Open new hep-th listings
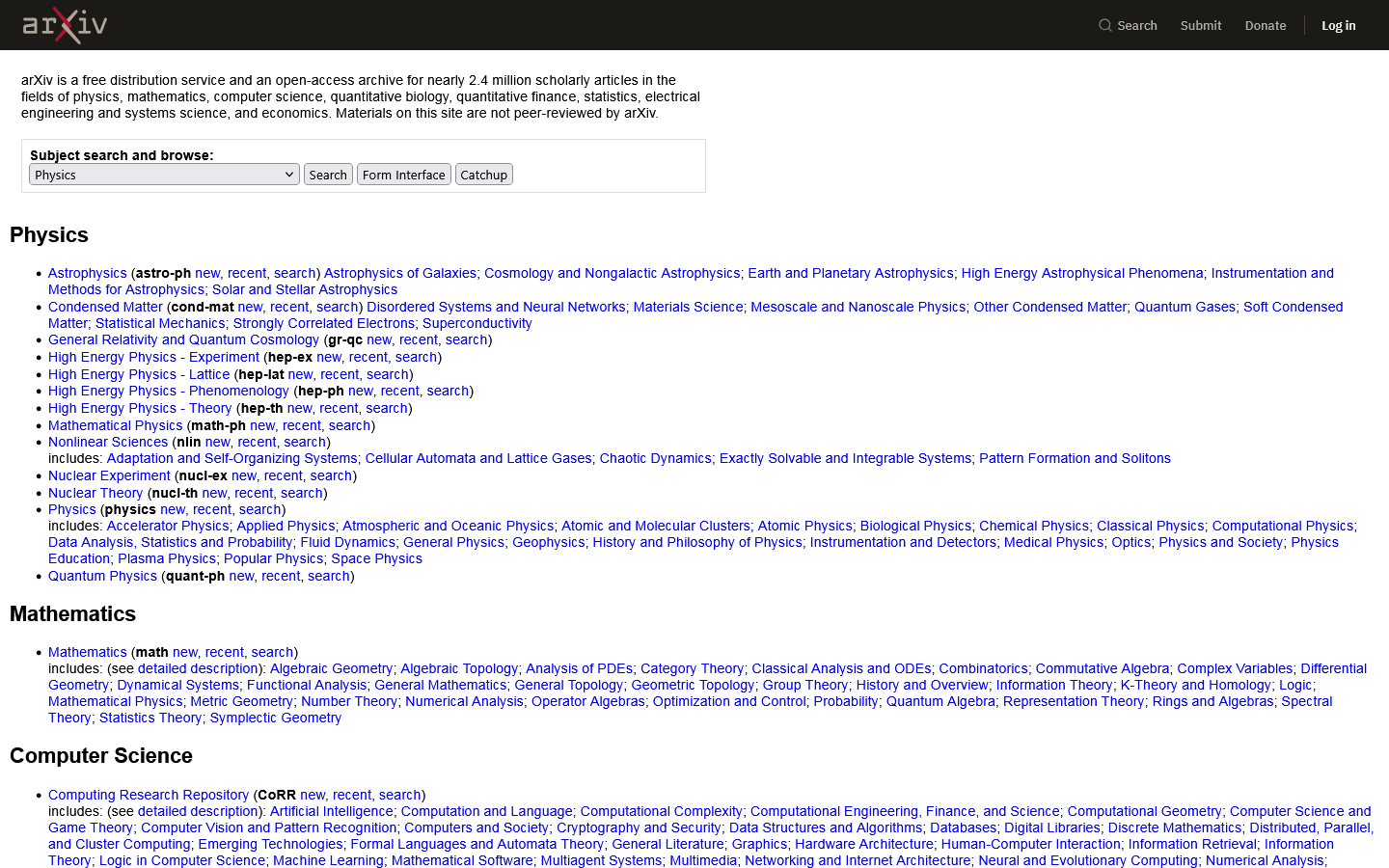 pos(299,408)
